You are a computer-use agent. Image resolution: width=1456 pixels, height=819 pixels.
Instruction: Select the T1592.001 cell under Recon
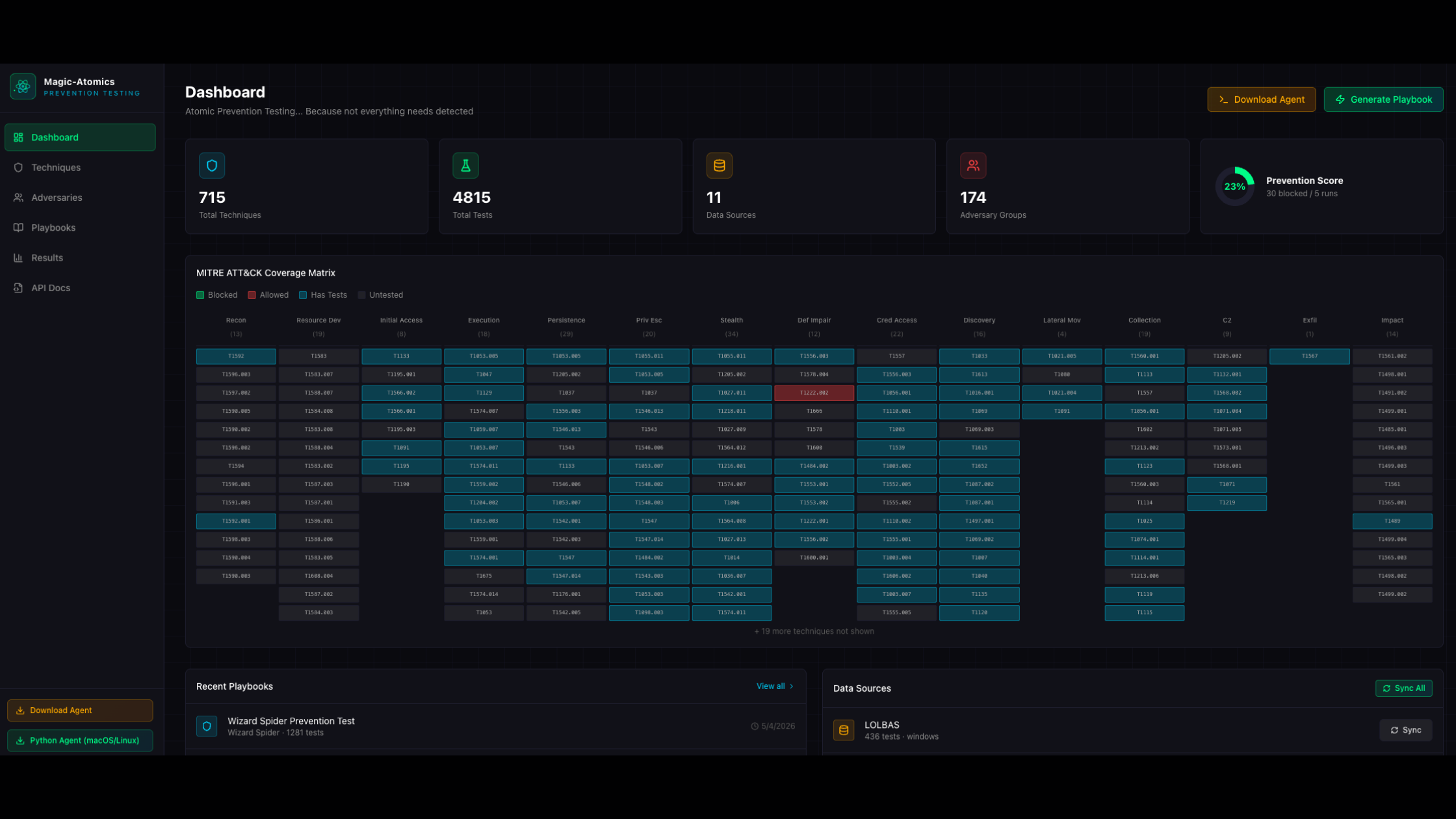pos(236,521)
